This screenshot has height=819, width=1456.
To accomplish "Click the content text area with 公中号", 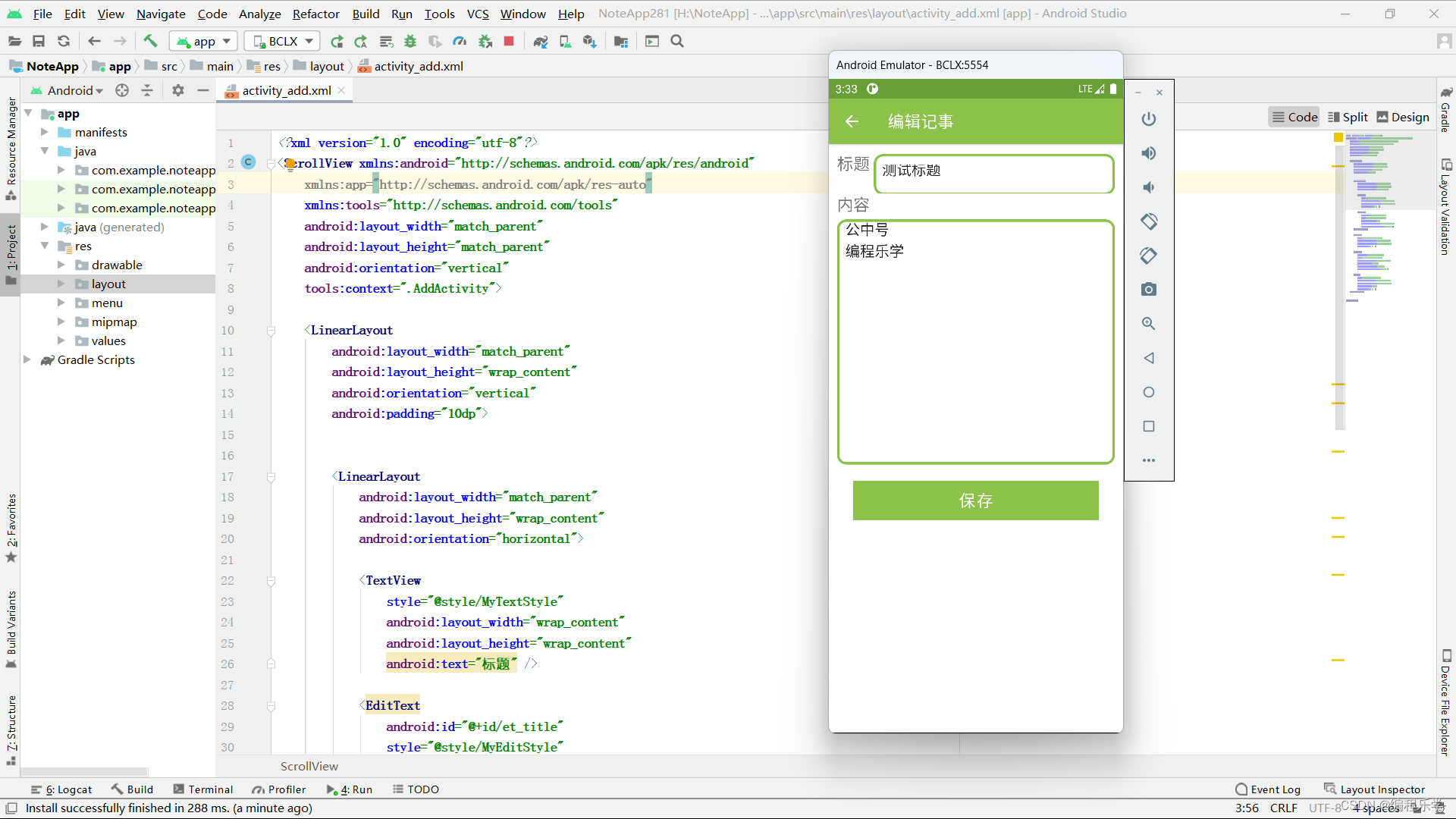I will pos(975,341).
